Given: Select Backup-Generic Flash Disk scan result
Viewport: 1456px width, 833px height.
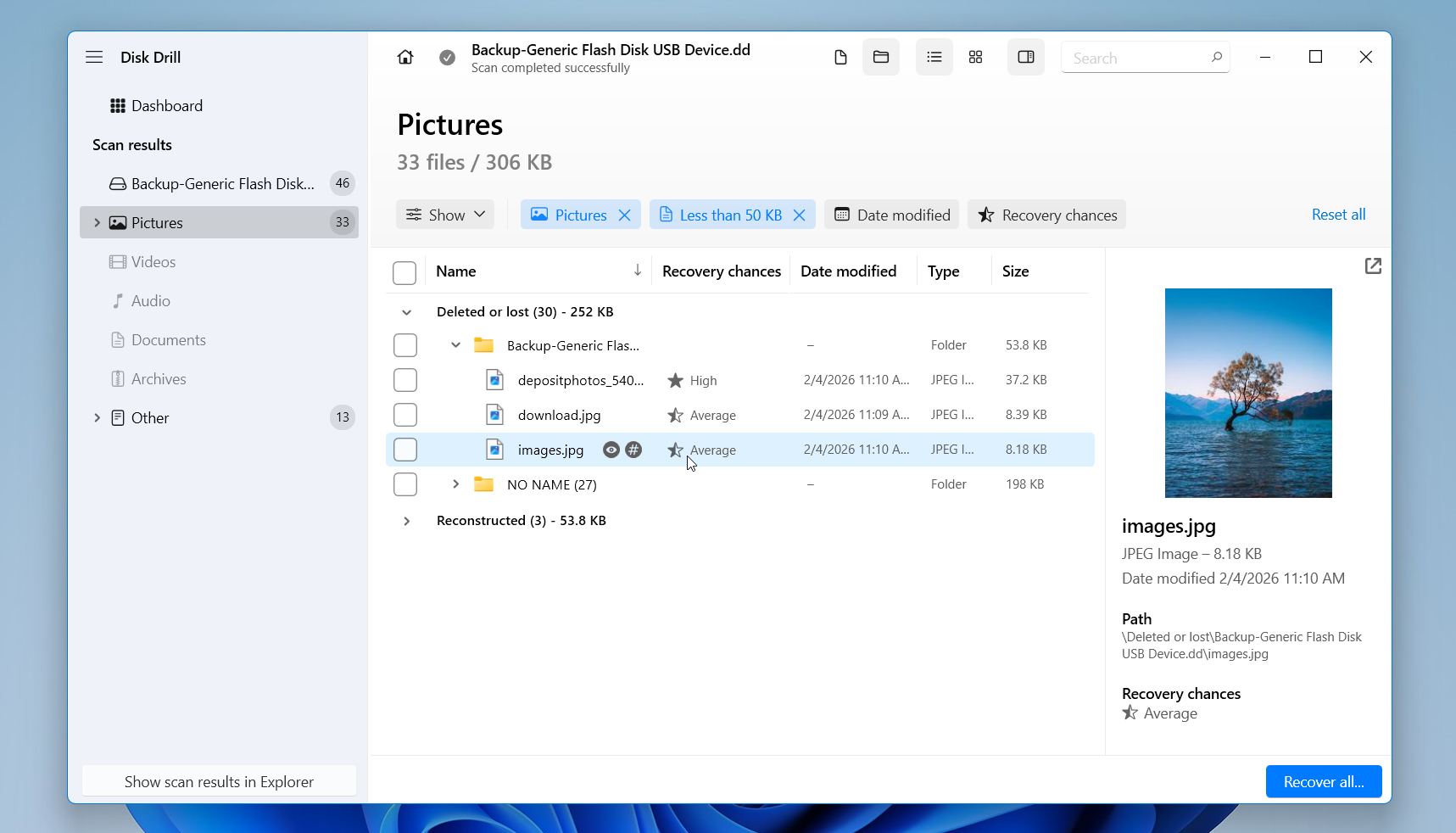Looking at the screenshot, I should (x=219, y=184).
